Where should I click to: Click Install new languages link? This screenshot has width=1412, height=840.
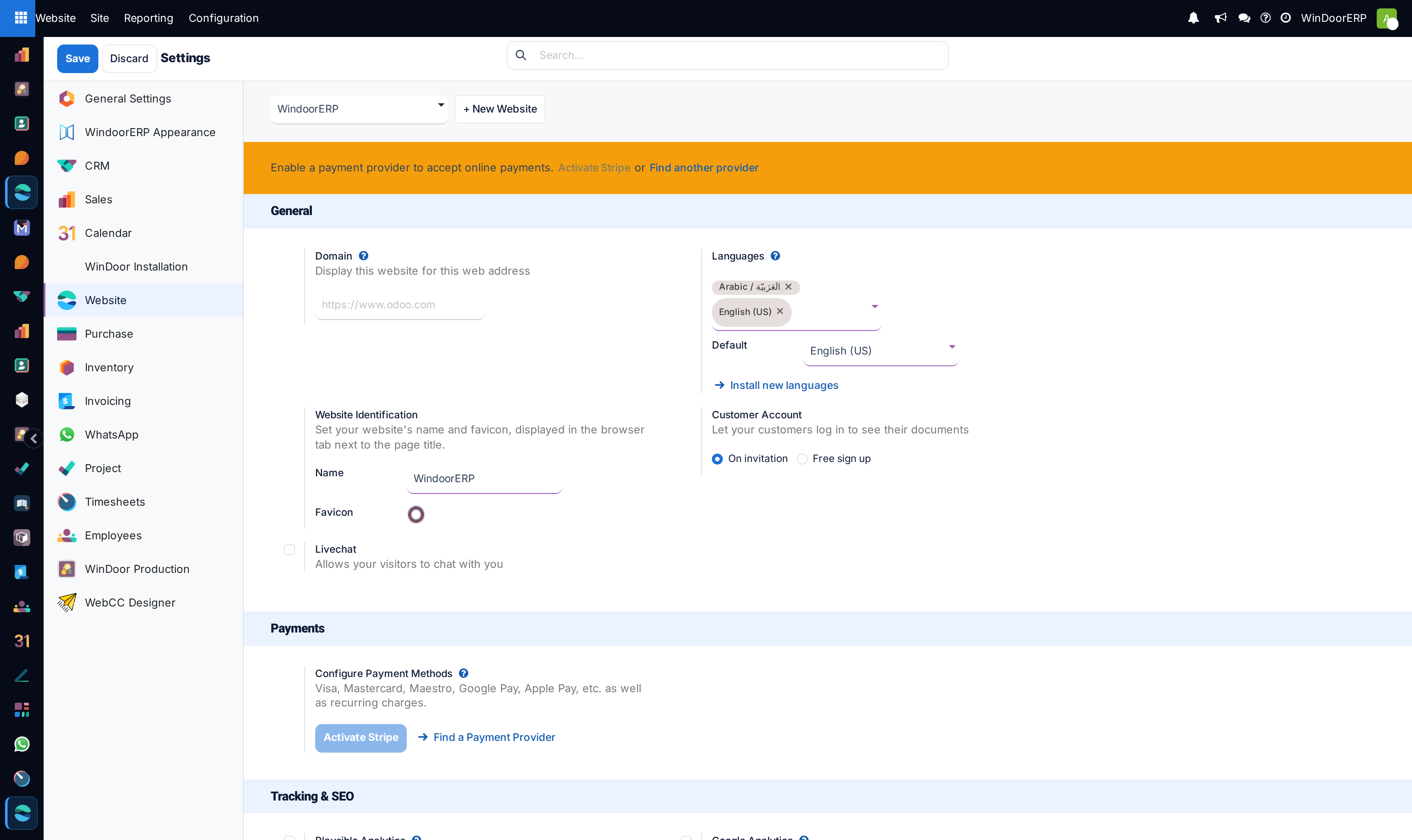click(777, 385)
